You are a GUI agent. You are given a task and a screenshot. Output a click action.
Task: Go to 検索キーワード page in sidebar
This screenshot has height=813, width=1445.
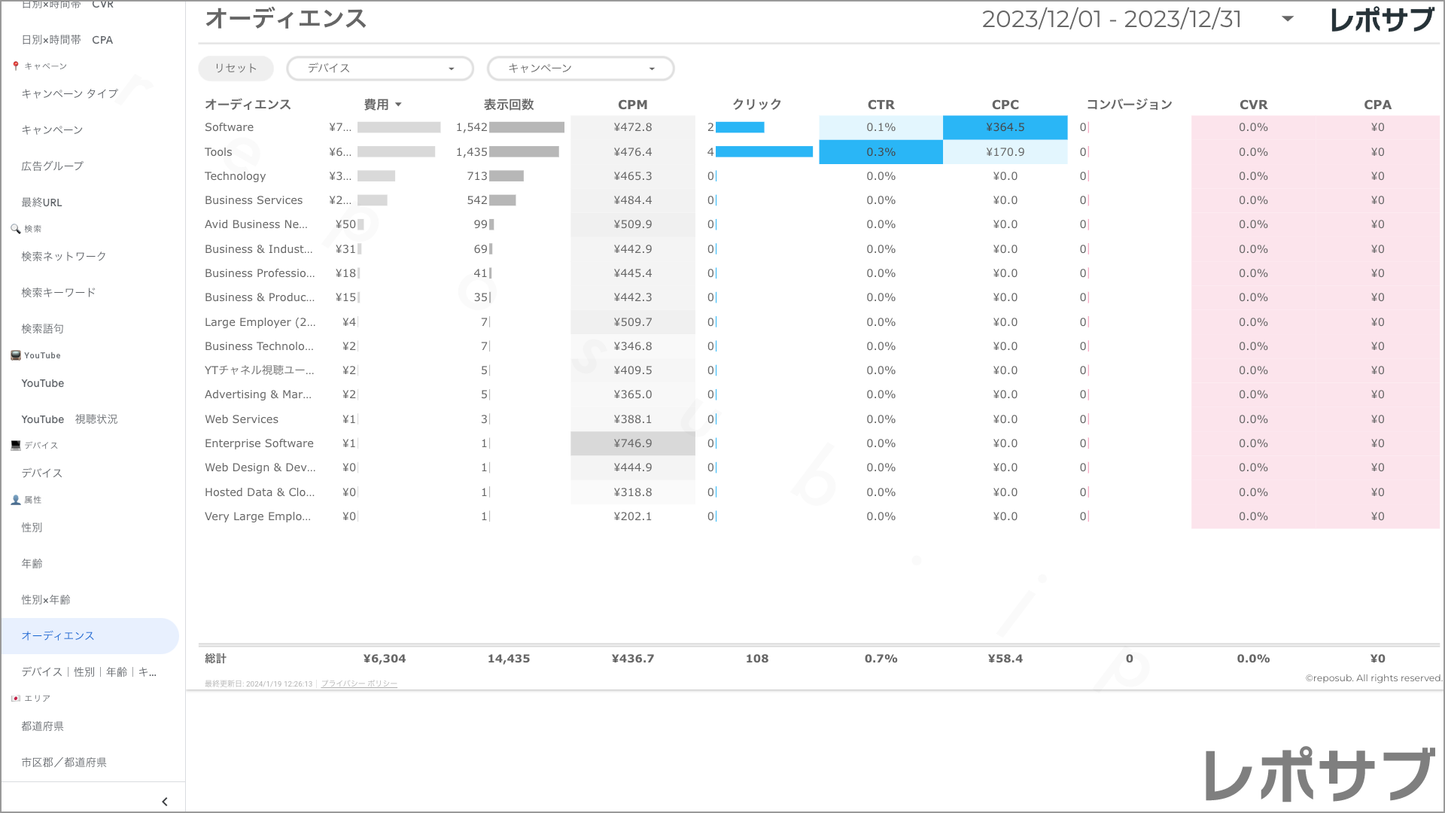59,292
